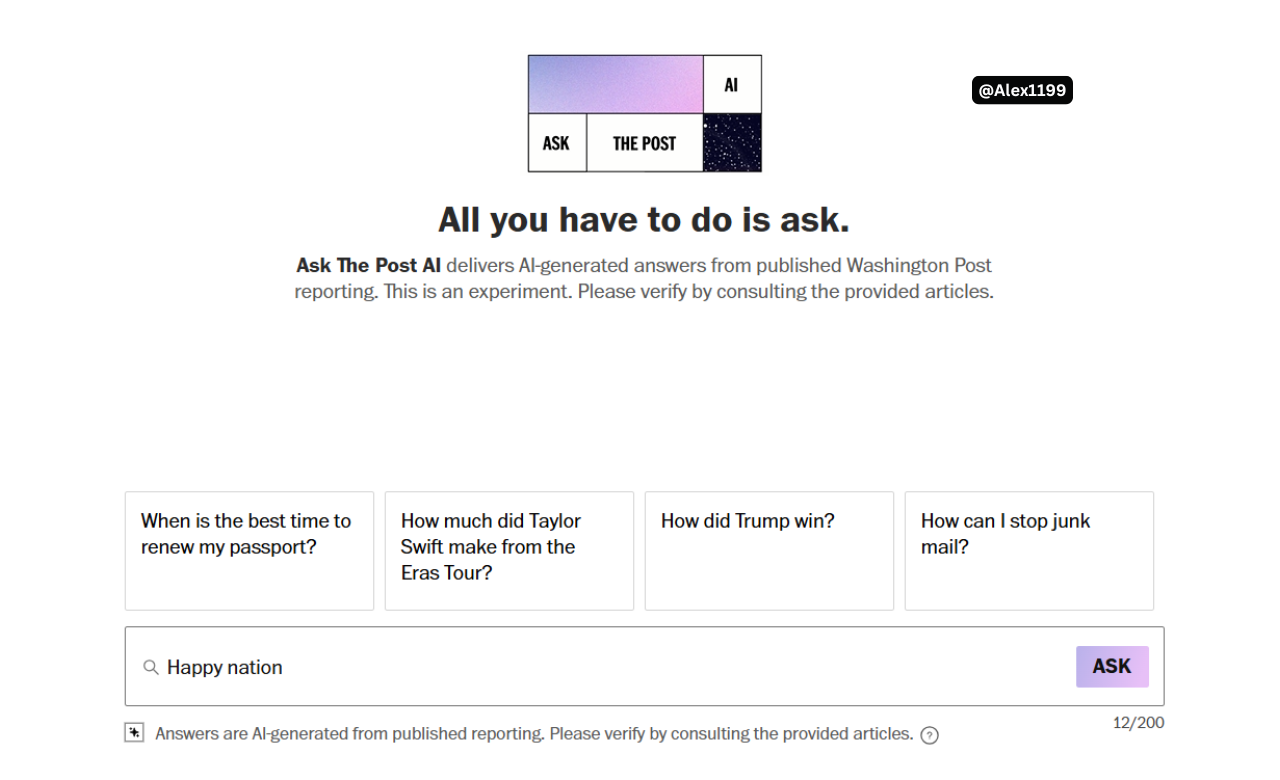
Task: Pick the 'How can I stop junk mail?' card
Action: click(1029, 551)
